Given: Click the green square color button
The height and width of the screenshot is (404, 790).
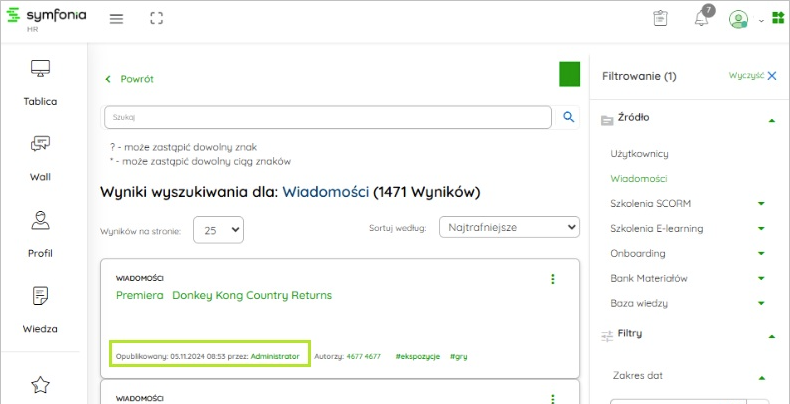Looking at the screenshot, I should tap(569, 75).
